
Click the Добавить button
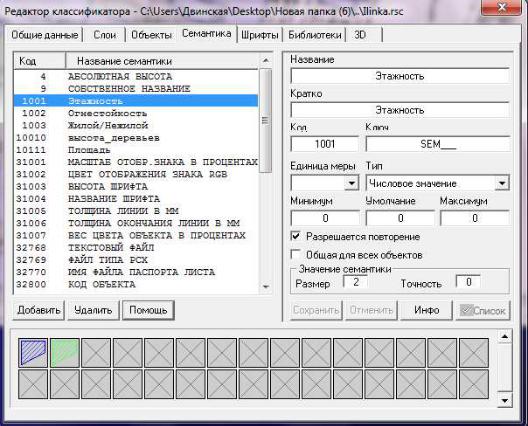click(x=39, y=310)
